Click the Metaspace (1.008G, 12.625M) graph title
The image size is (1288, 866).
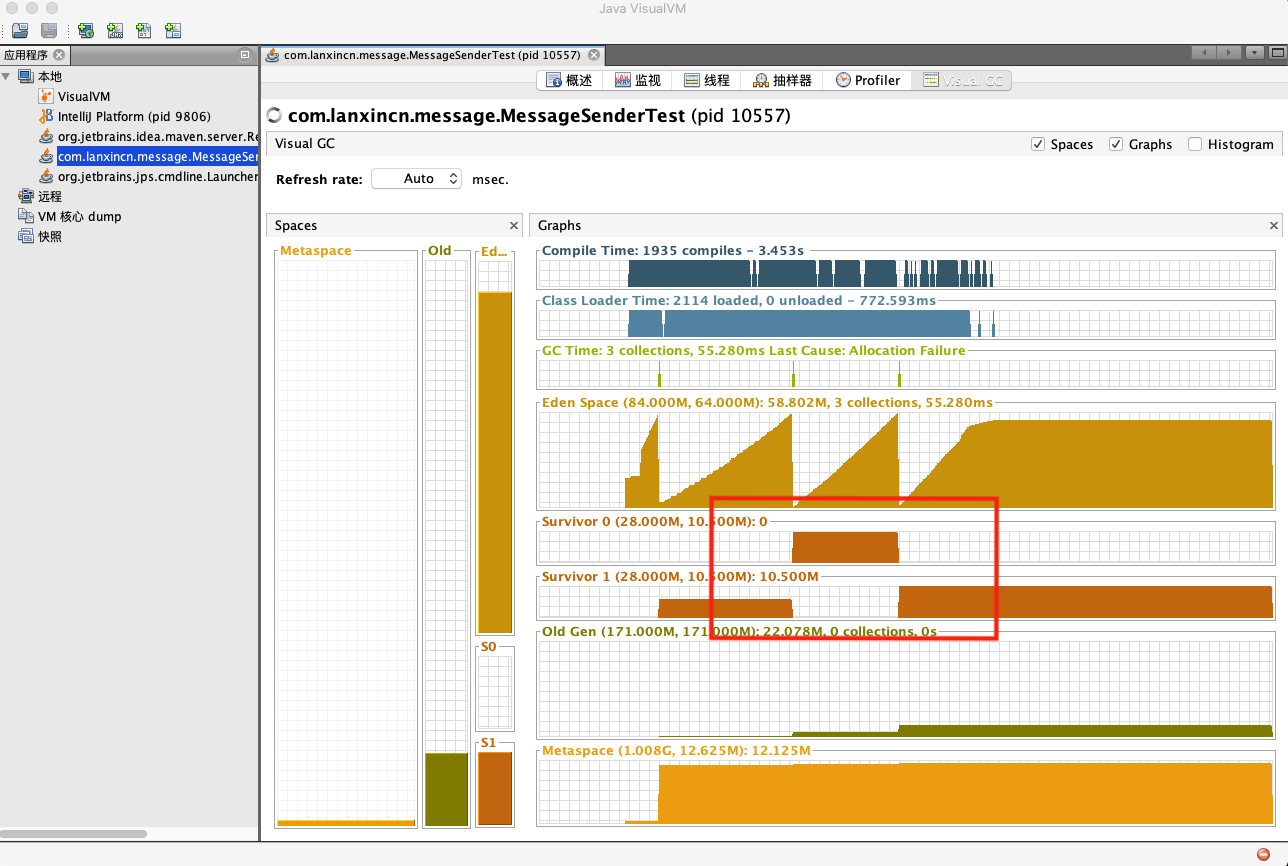point(676,750)
